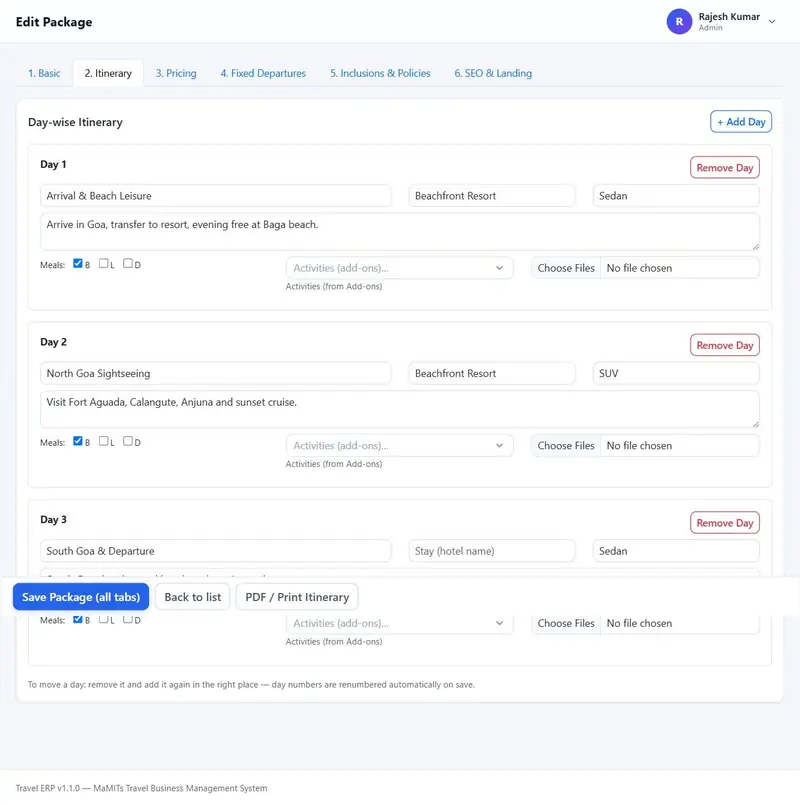The width and height of the screenshot is (800, 805).
Task: Go to the 4. Fixed Departures tab
Action: [263, 73]
